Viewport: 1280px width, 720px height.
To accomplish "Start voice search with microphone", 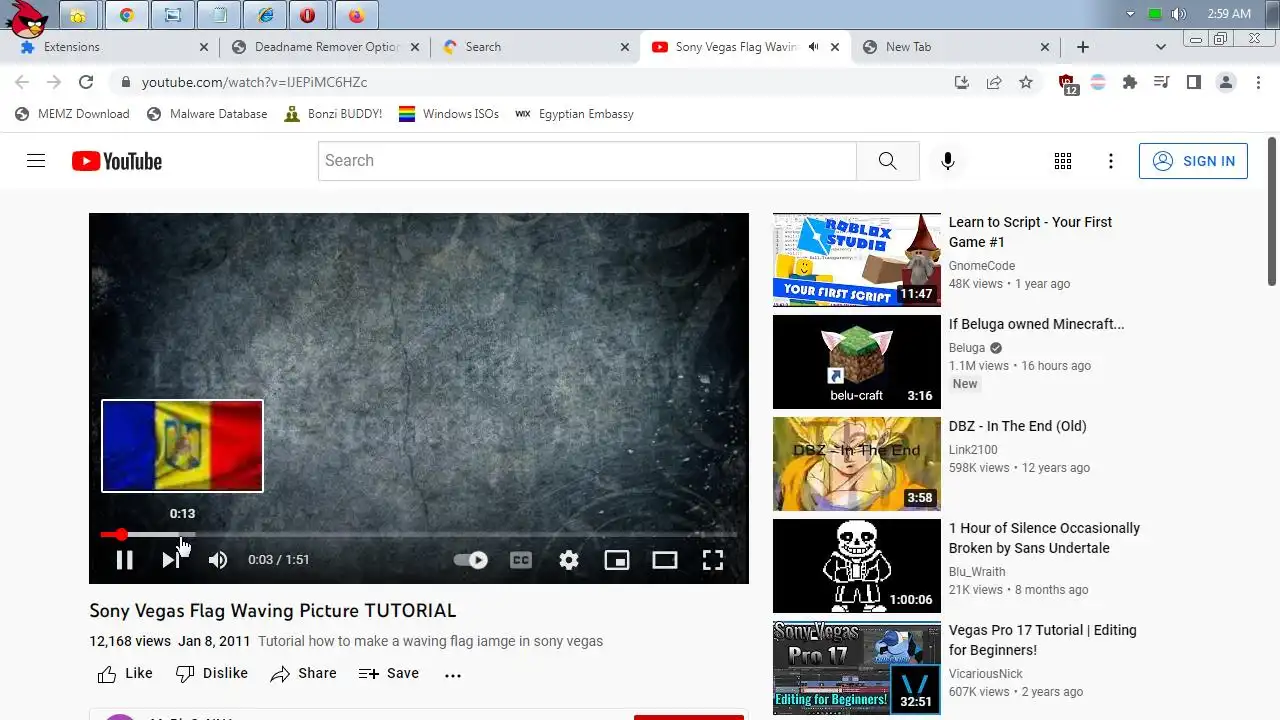I will point(948,161).
